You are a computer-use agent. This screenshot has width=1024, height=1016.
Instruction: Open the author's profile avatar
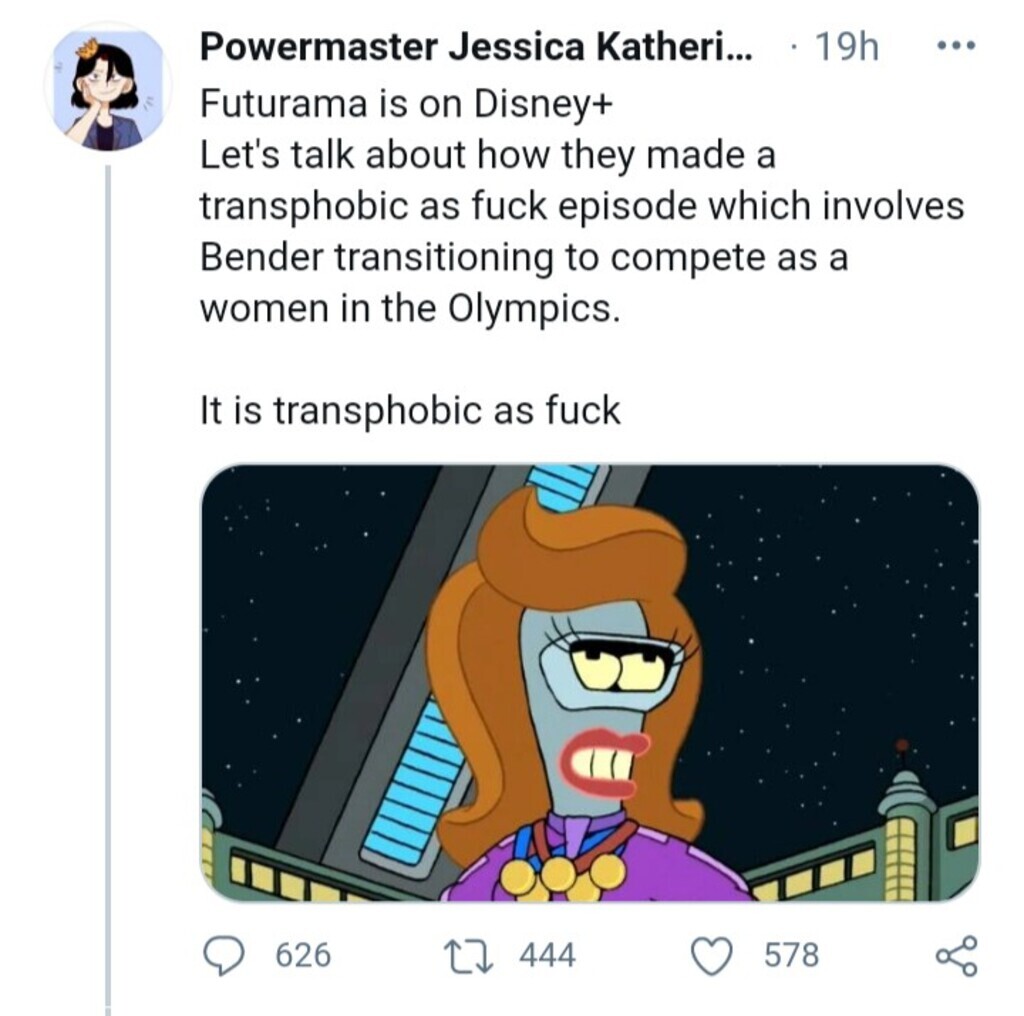[x=106, y=89]
